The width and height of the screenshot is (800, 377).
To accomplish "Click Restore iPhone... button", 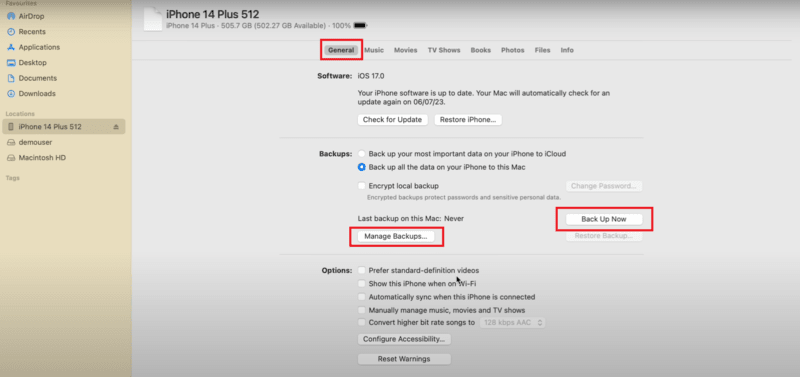I will tap(468, 120).
